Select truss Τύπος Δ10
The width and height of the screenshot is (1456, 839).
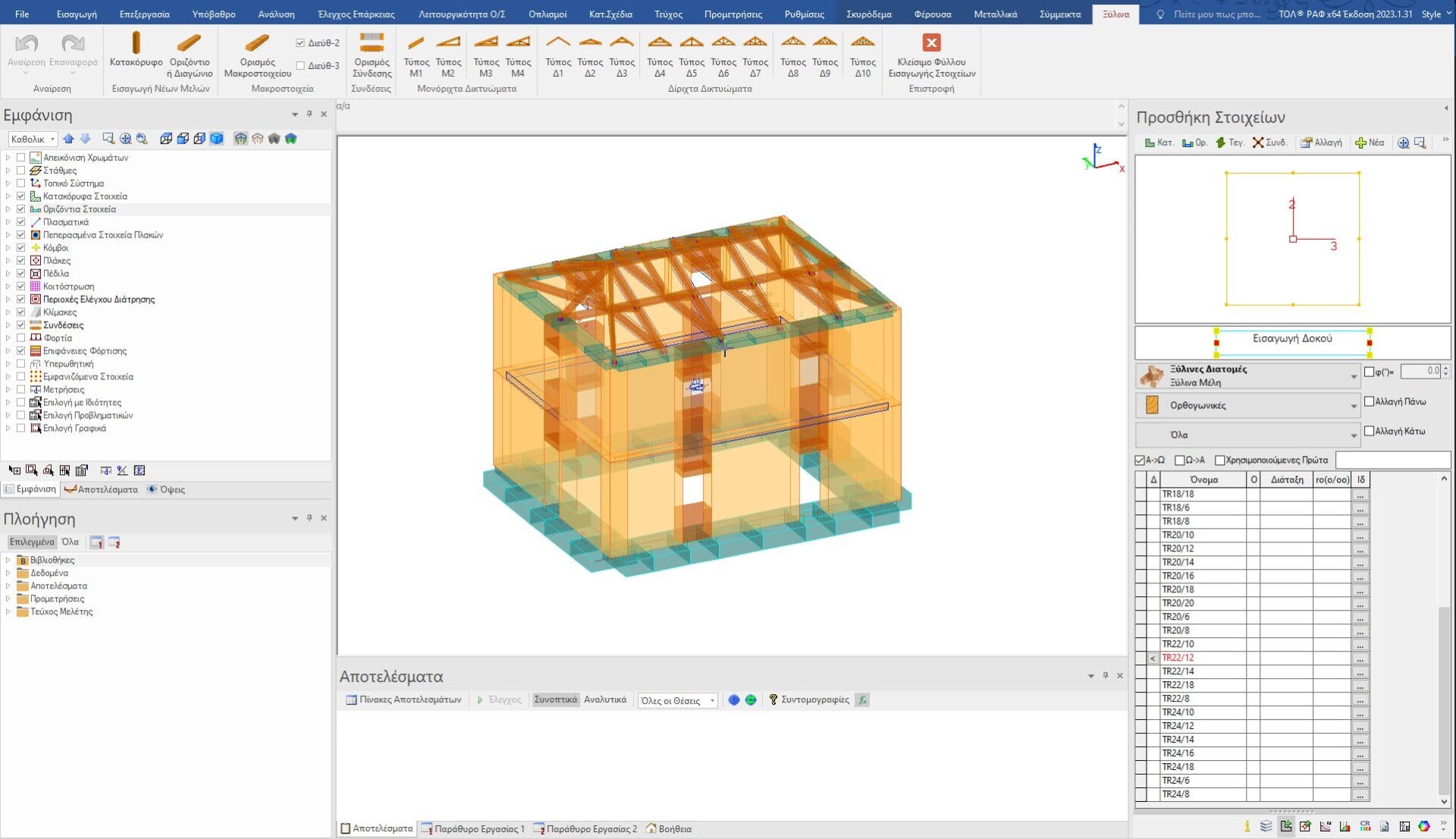tap(862, 50)
